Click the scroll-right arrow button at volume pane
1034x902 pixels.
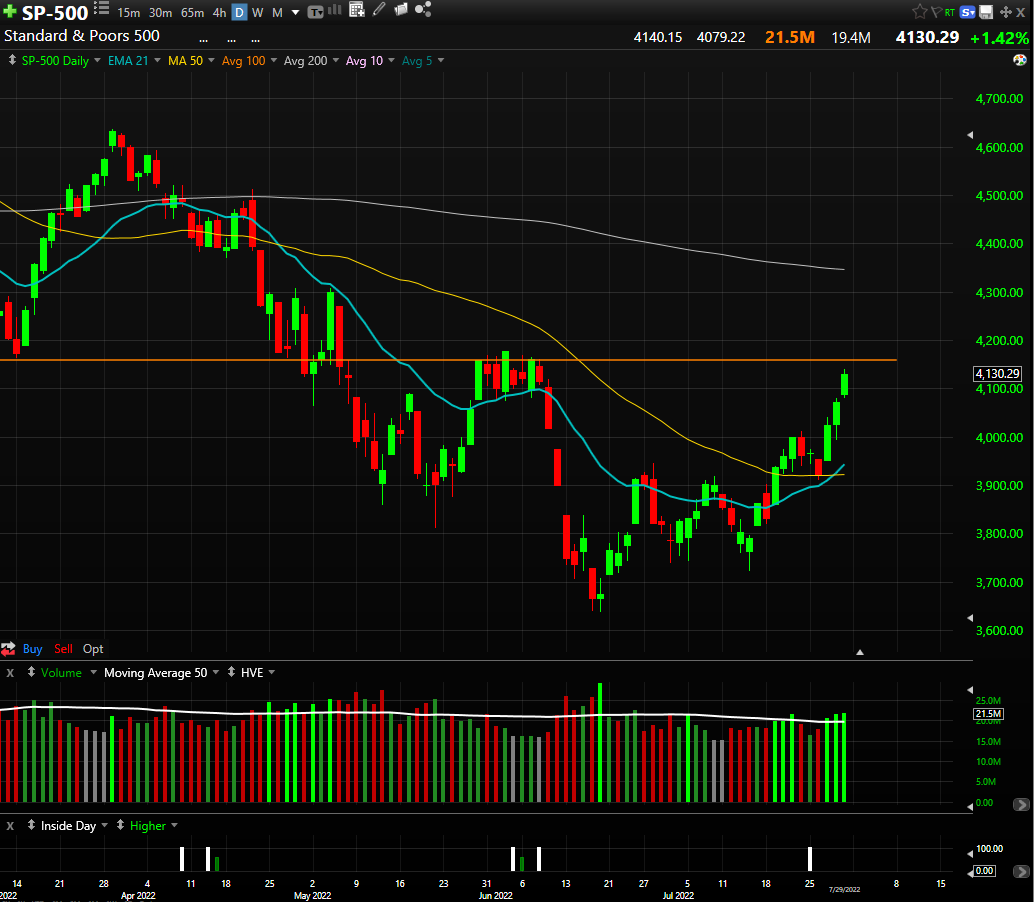pyautogui.click(x=1021, y=805)
